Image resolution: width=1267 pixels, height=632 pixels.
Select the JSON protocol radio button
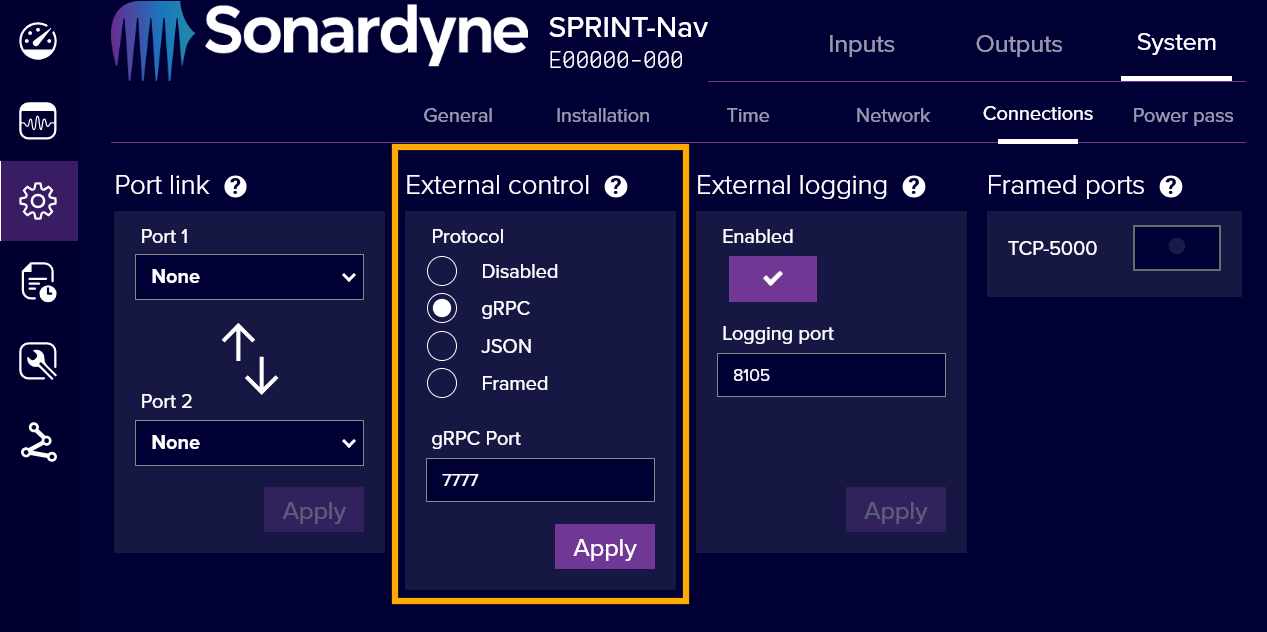click(x=442, y=346)
